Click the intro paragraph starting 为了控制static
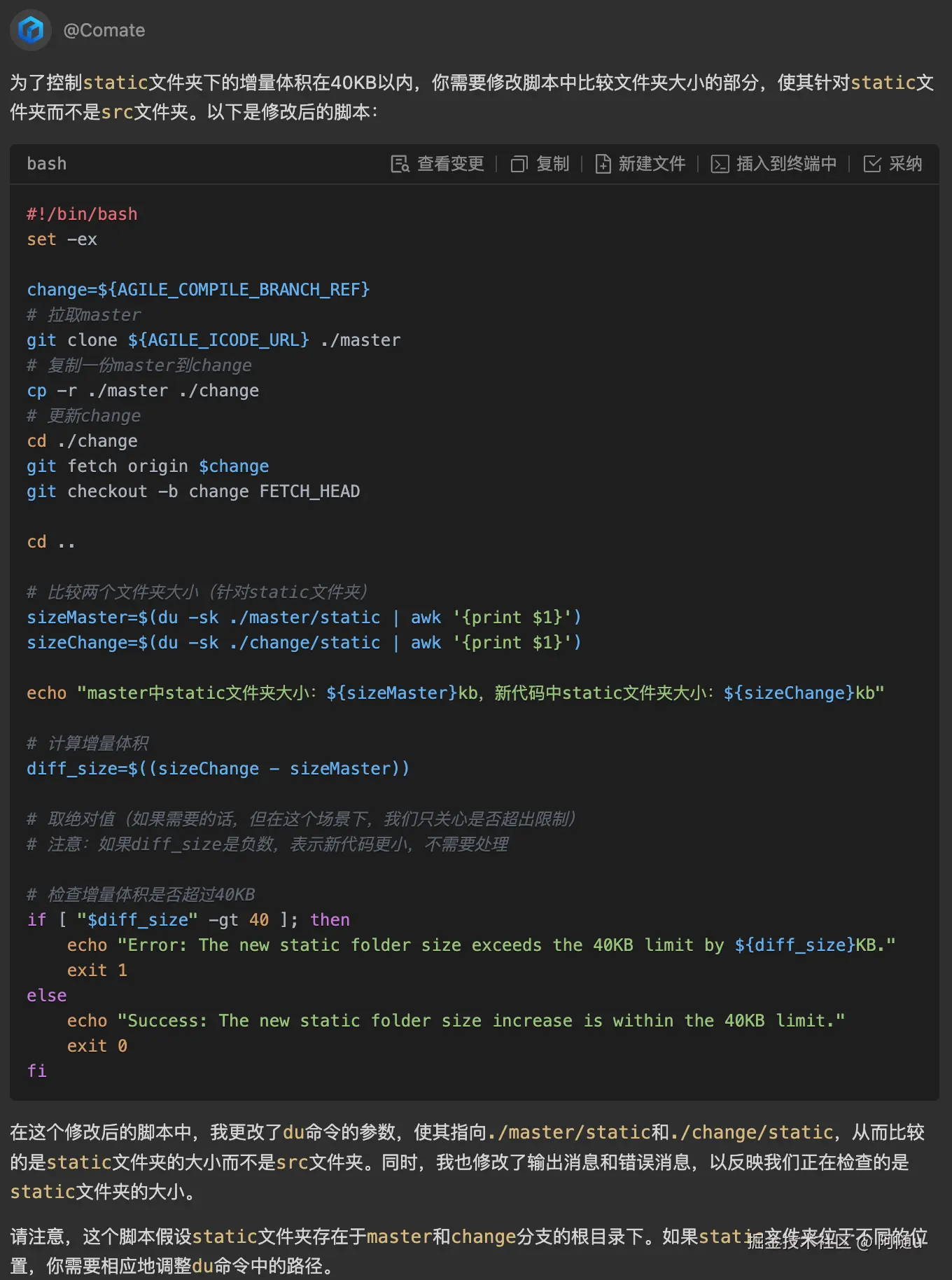Viewport: 952px width, 1280px height. pos(472,97)
